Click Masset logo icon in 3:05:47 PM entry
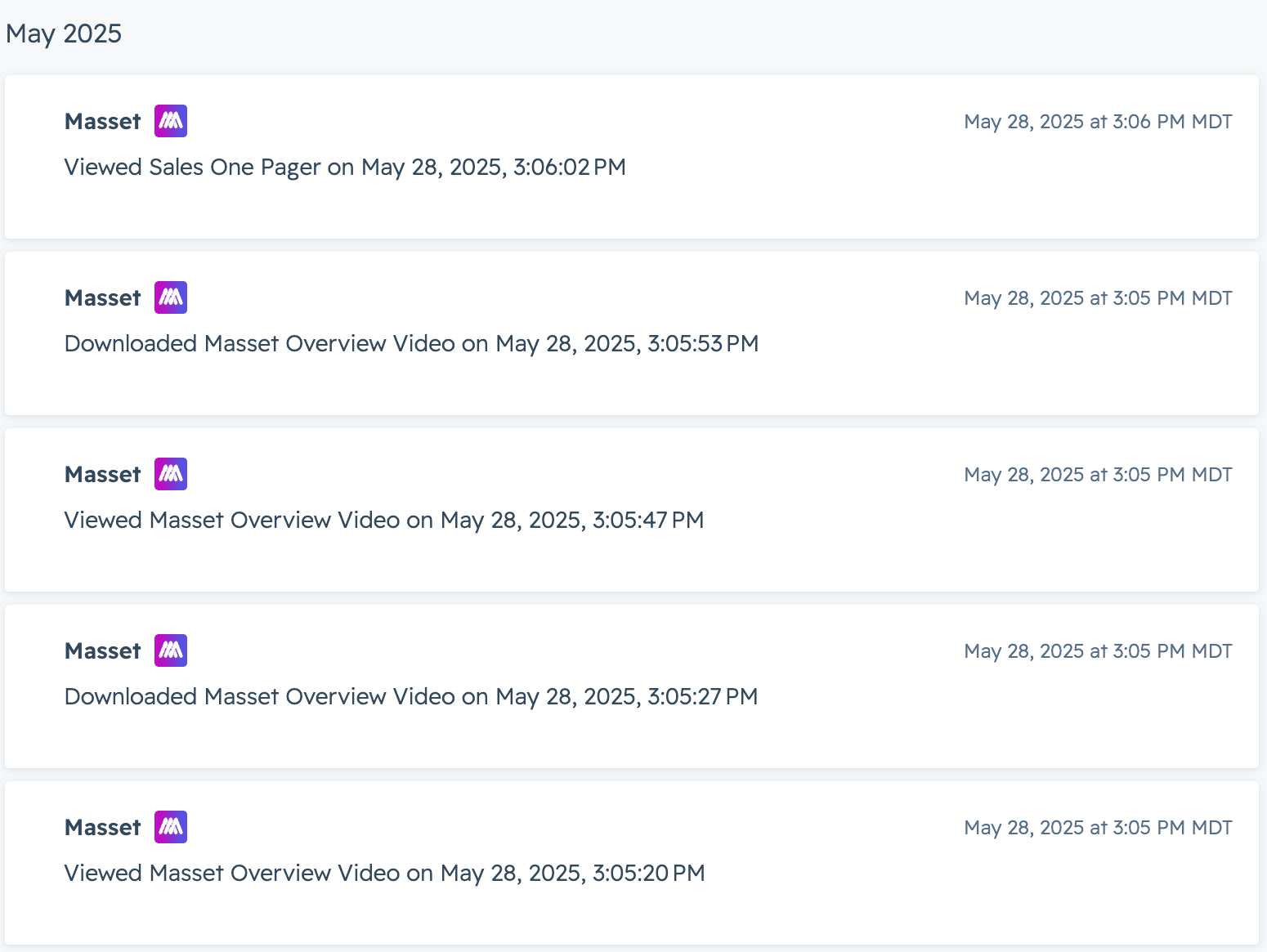Image resolution: width=1267 pixels, height=952 pixels. 171,474
